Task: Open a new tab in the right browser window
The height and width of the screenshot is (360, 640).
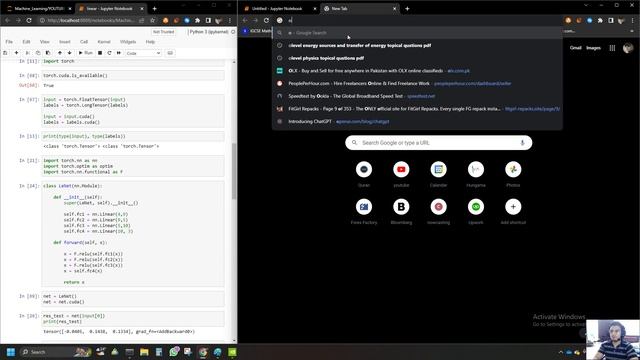Action: tap(407, 9)
